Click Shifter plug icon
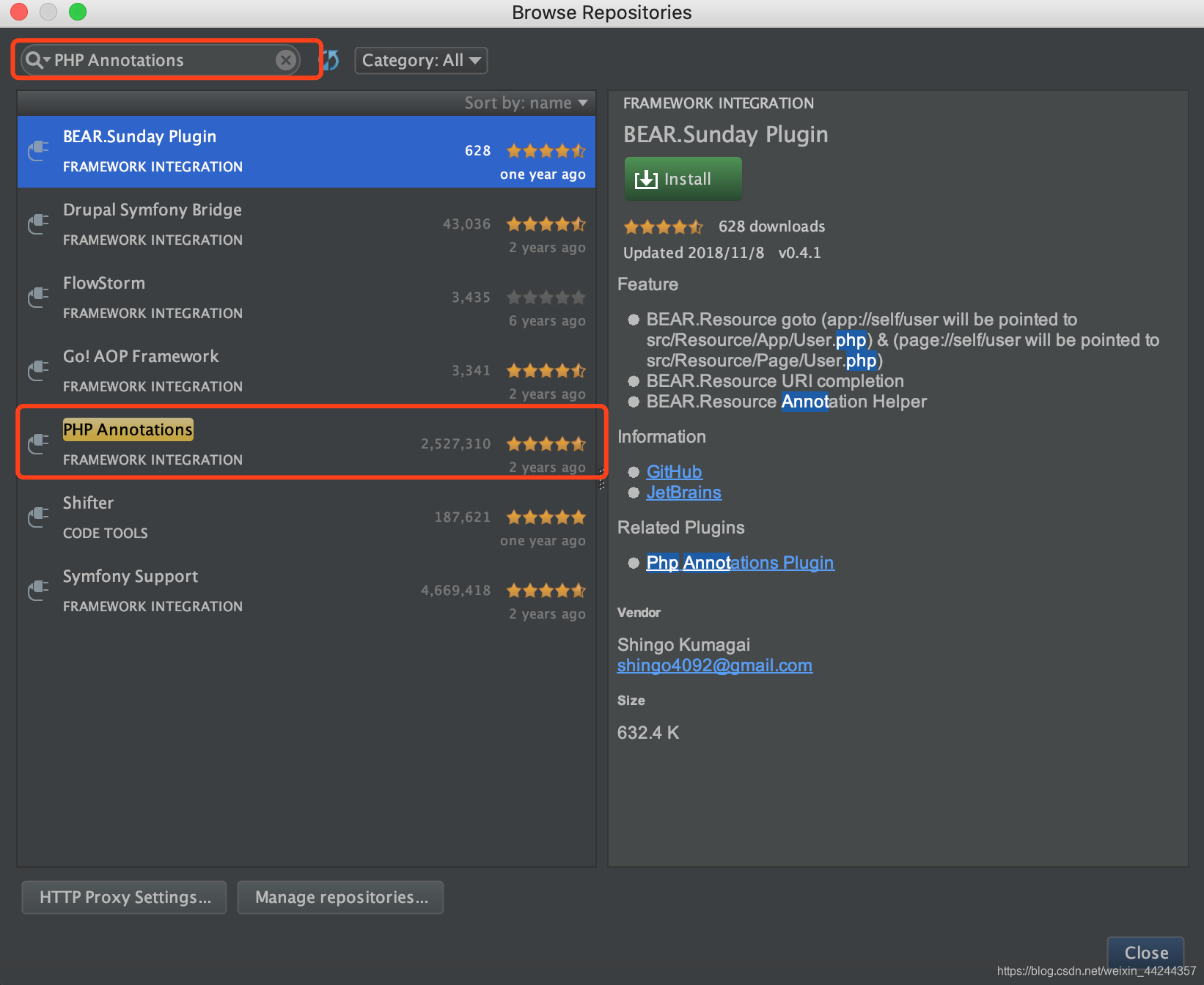Image resolution: width=1204 pixels, height=985 pixels. pos(38,517)
